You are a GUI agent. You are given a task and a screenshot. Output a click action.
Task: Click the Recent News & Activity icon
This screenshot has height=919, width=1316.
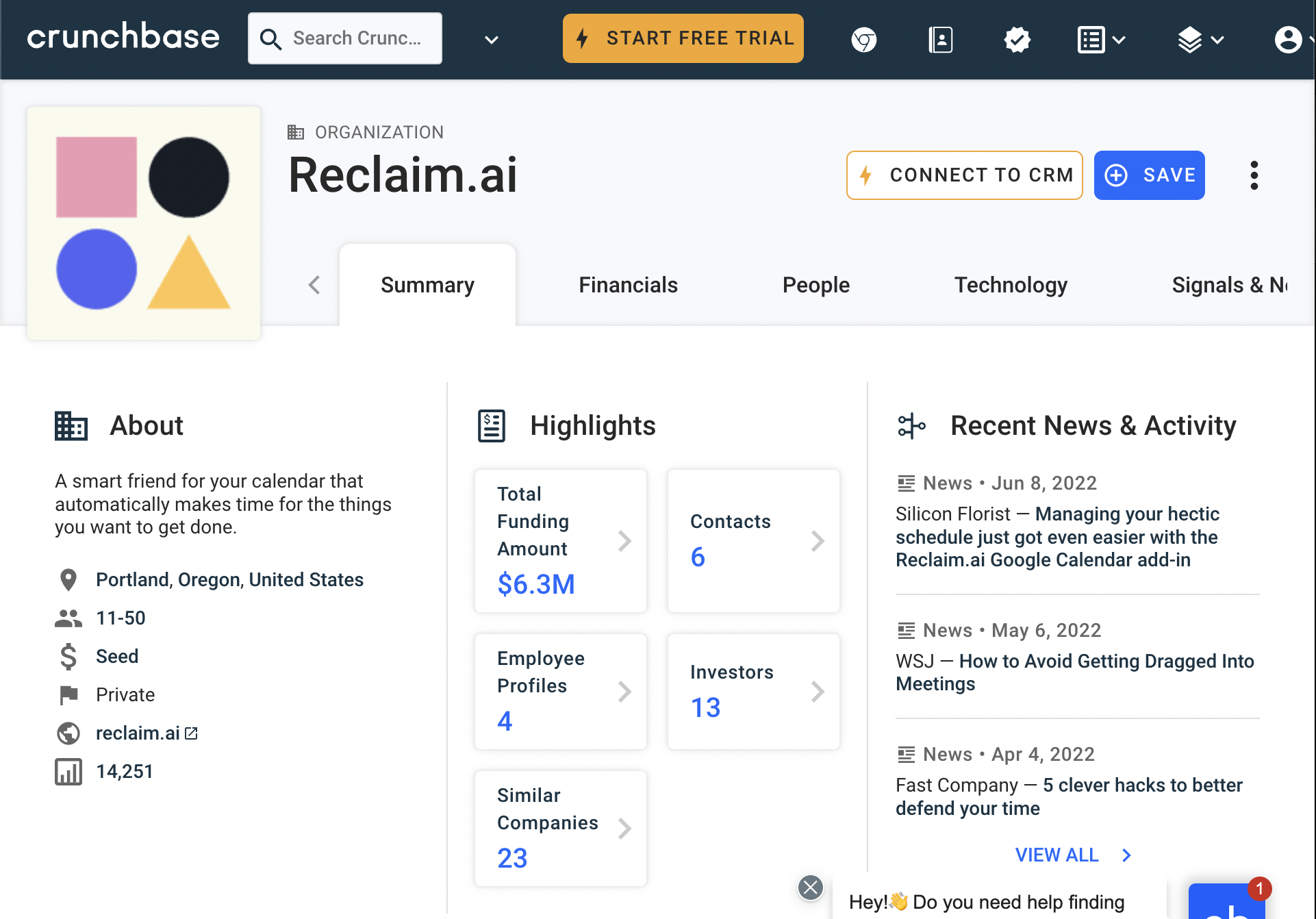tap(911, 426)
